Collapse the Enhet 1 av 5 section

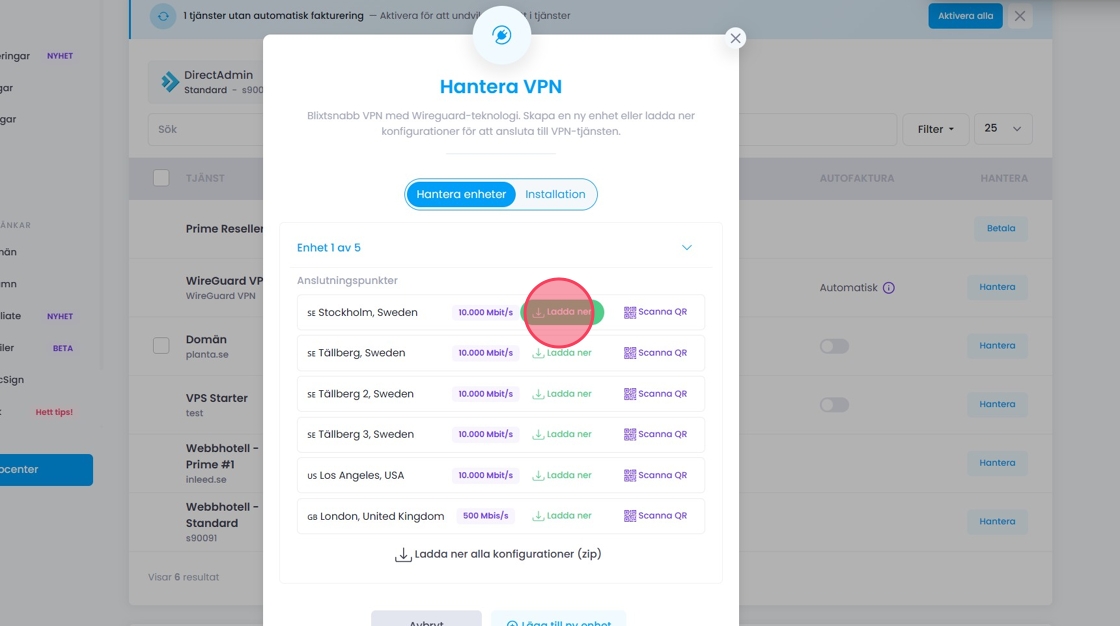coord(687,248)
